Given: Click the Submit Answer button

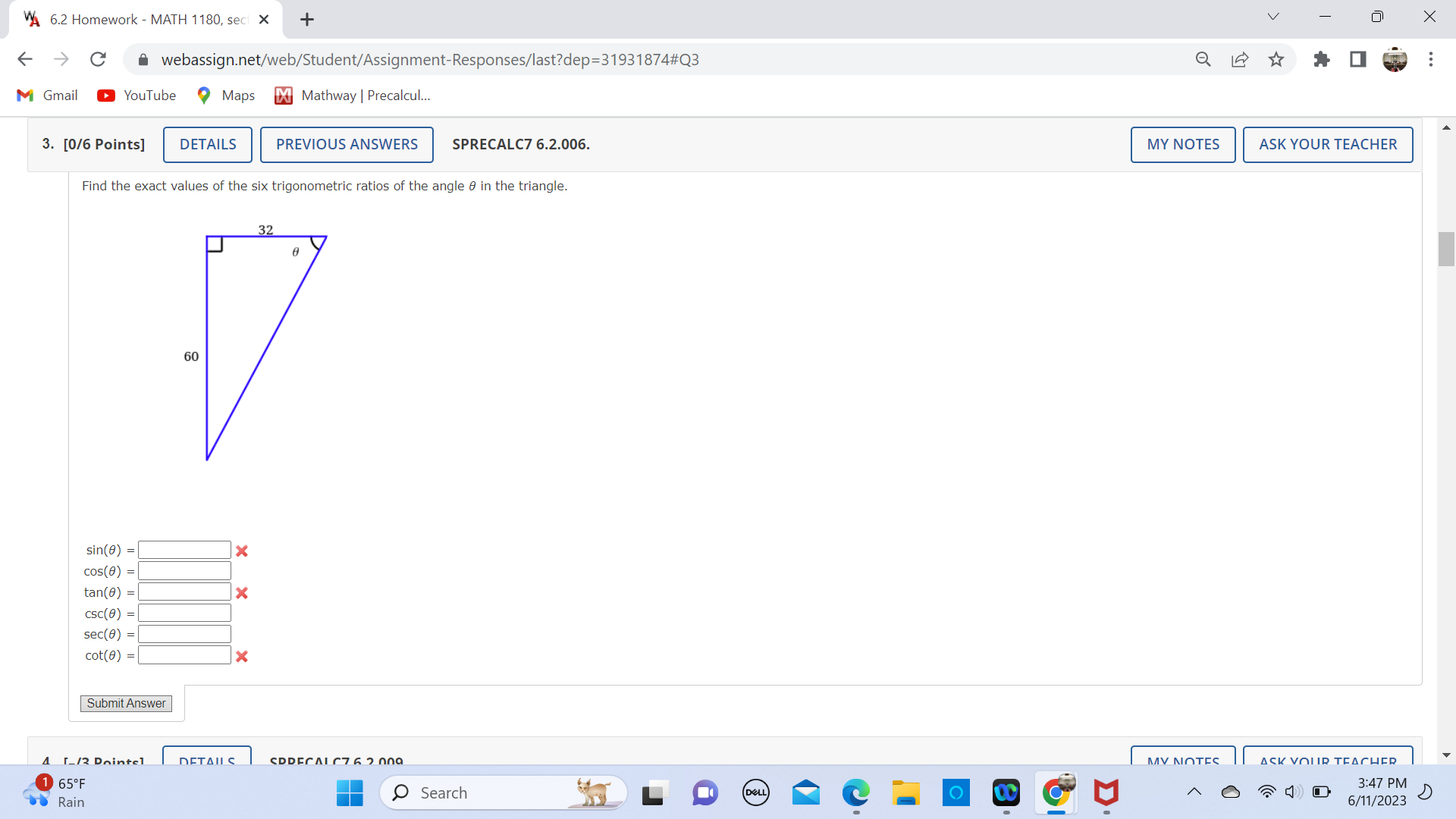Looking at the screenshot, I should pos(126,704).
